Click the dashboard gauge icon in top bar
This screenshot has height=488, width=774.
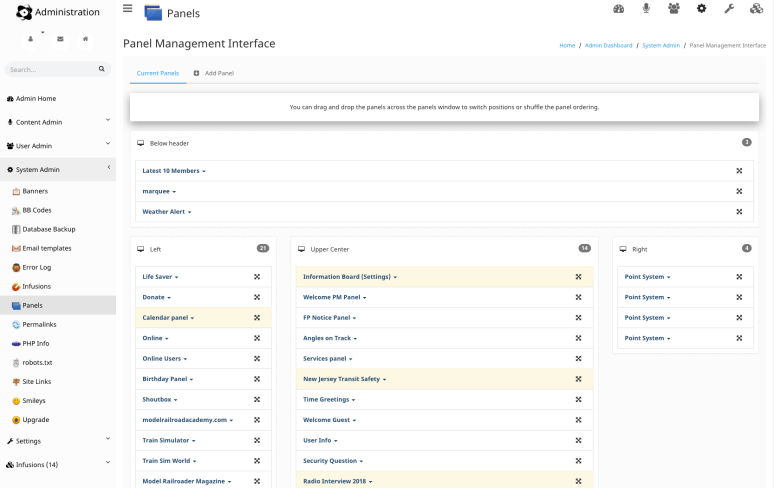(x=619, y=9)
